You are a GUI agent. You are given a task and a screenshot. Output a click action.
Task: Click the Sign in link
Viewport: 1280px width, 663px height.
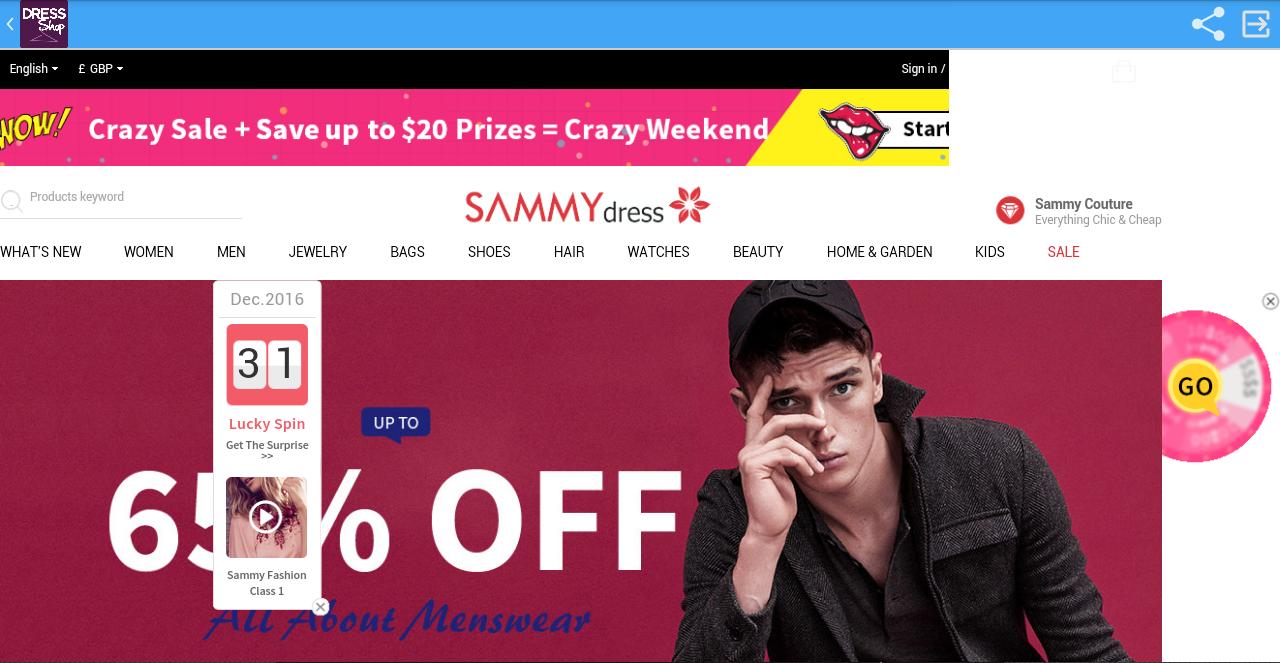point(919,69)
